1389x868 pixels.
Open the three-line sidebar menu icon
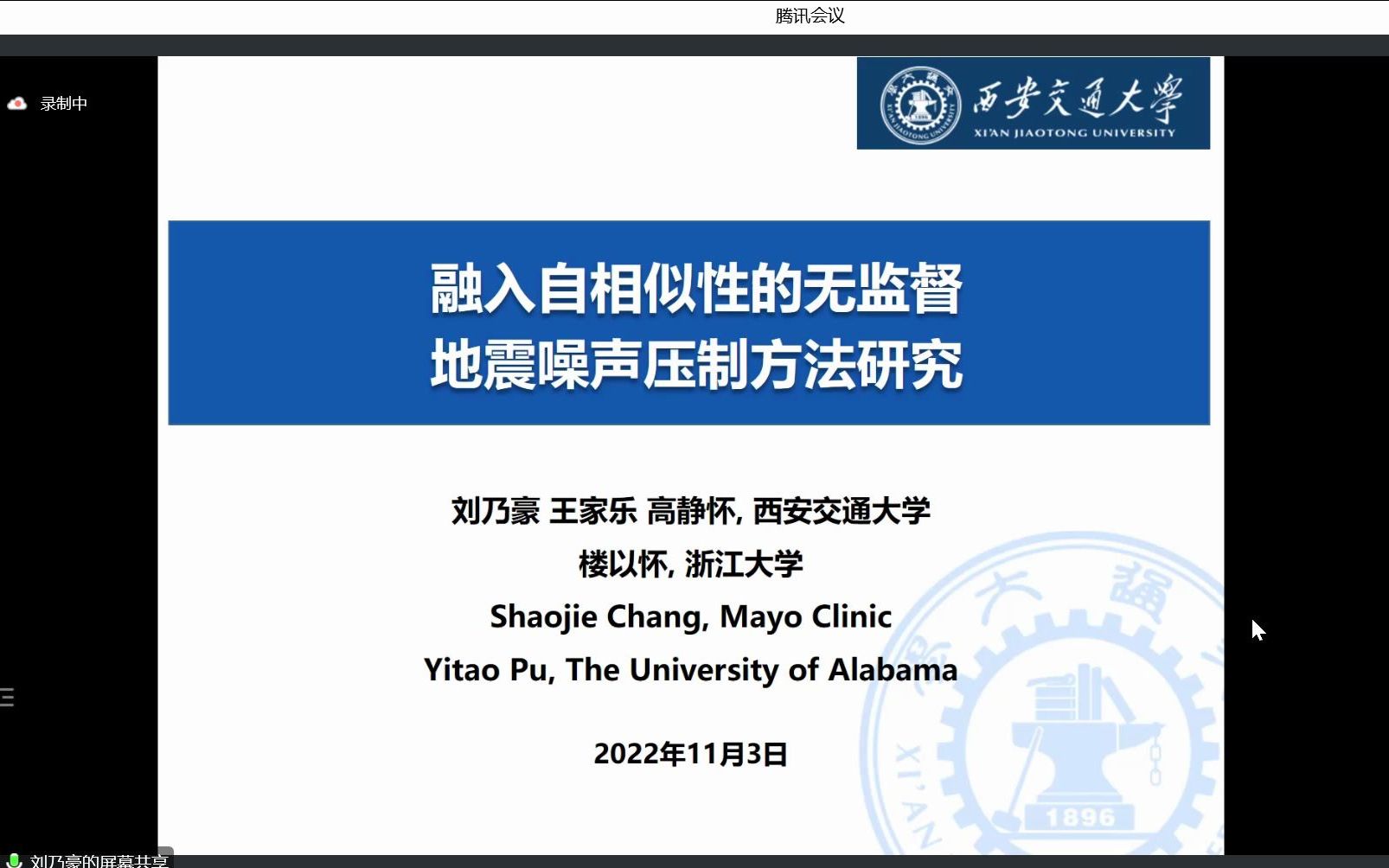7,697
